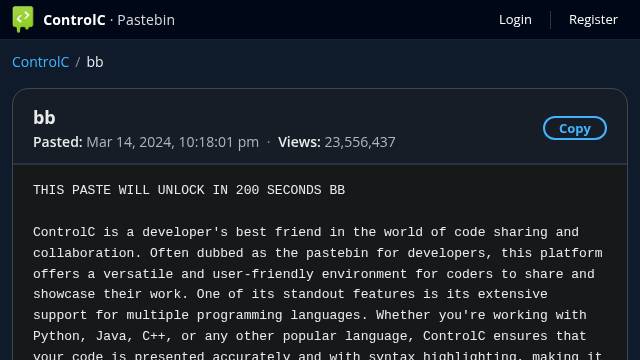The image size is (640, 360).
Task: Click the view count 23,556,437
Action: (x=360, y=142)
